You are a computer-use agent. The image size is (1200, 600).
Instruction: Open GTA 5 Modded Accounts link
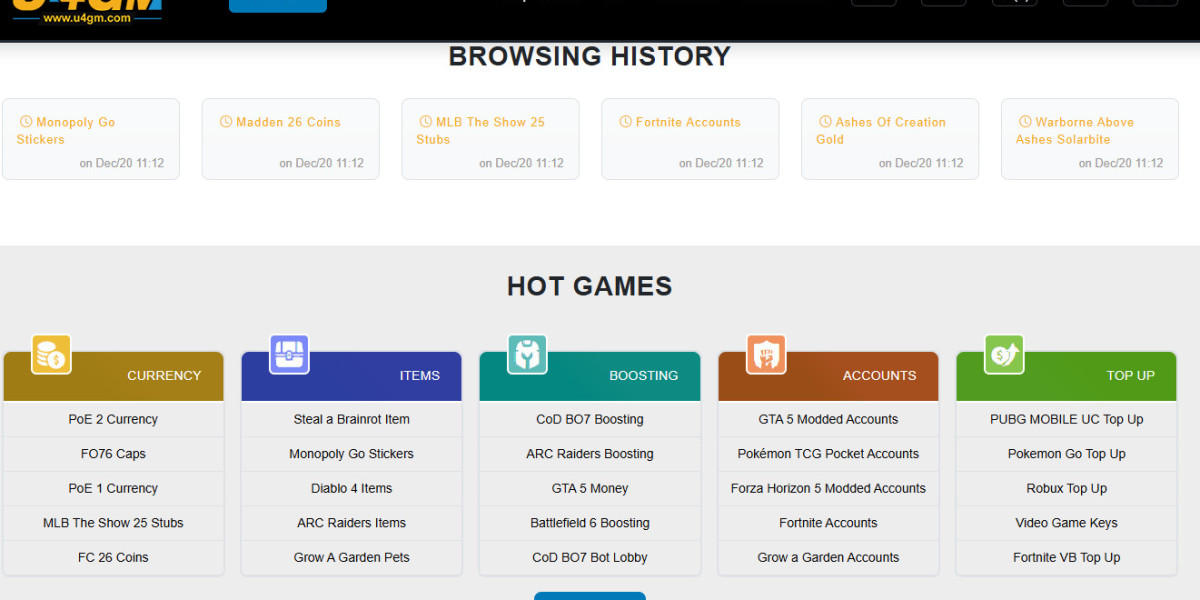pos(828,419)
